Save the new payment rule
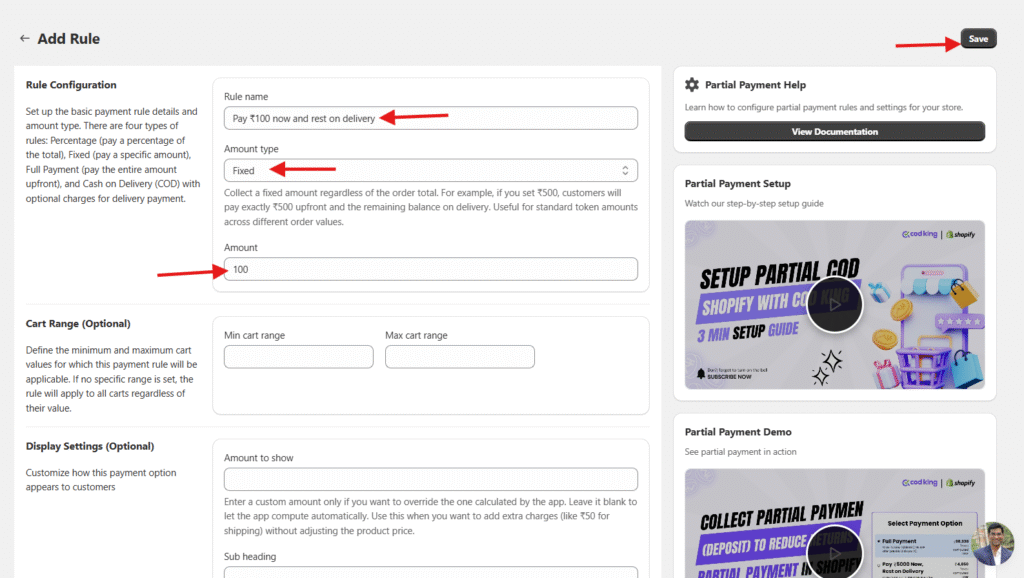The width and height of the screenshot is (1024, 578). click(x=978, y=39)
